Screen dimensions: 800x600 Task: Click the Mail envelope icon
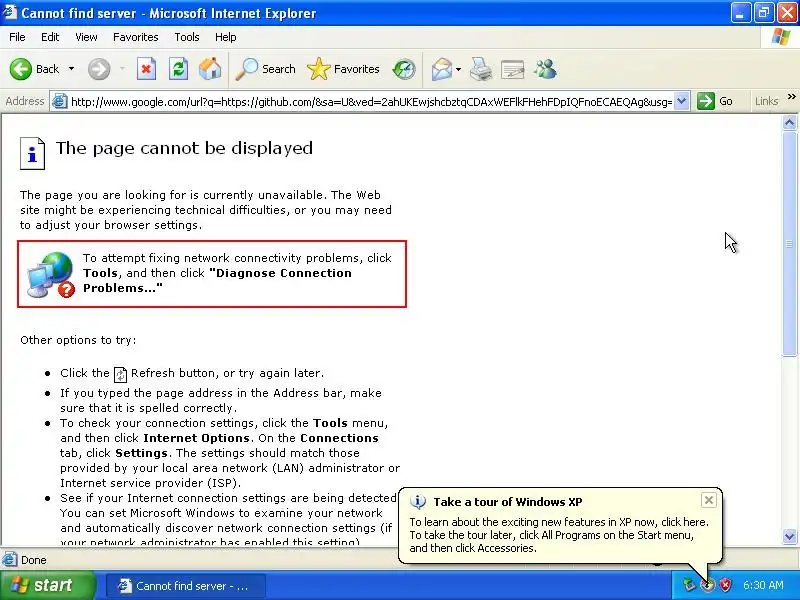coord(441,69)
